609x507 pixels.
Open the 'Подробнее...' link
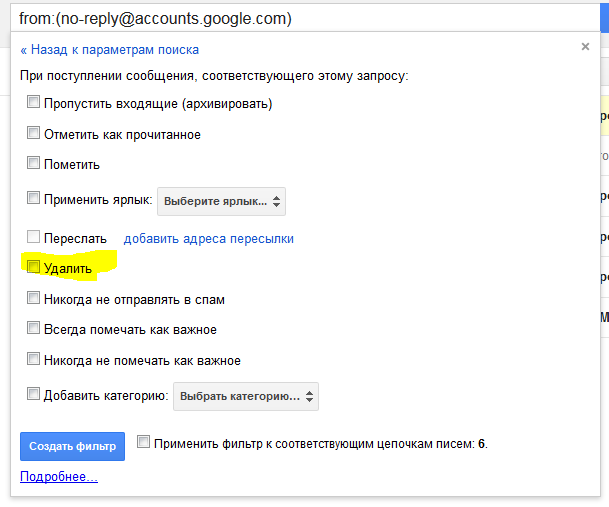click(x=59, y=477)
